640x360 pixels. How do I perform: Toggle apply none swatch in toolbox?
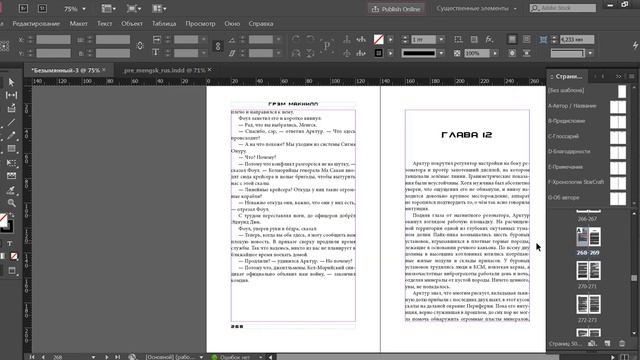click(x=14, y=256)
